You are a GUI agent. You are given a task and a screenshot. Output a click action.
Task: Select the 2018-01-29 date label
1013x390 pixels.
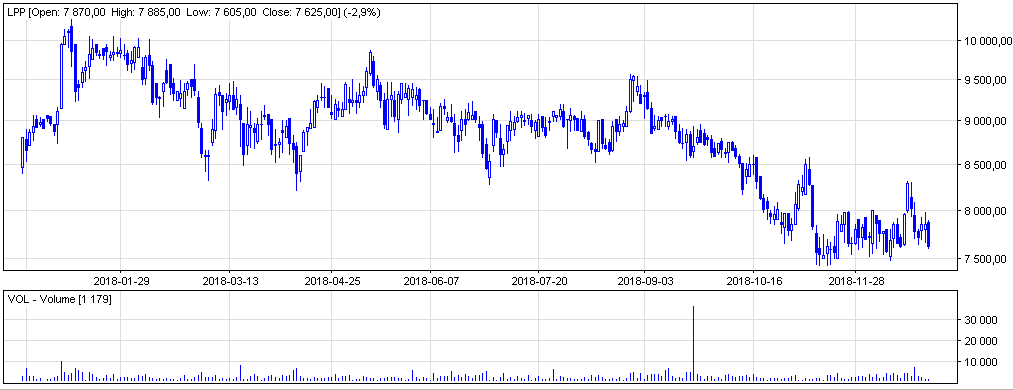coord(121,281)
